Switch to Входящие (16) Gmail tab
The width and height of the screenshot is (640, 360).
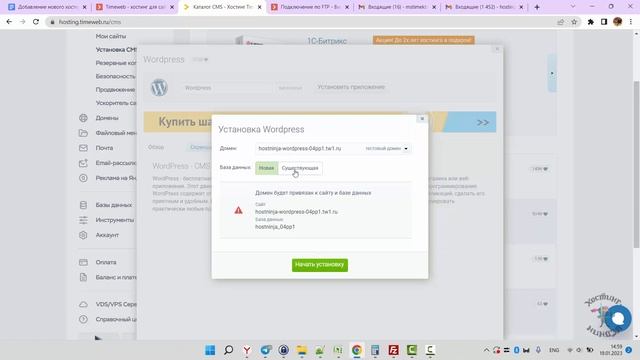click(397, 7)
